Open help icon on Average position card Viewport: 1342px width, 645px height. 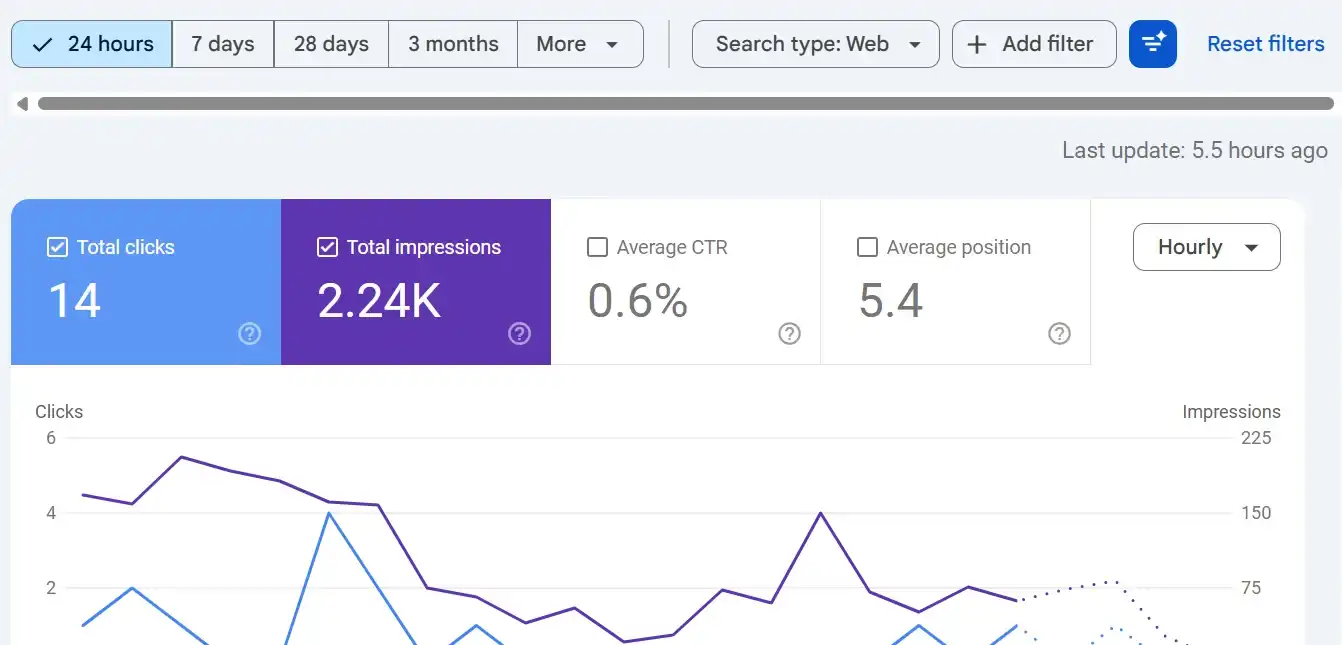pos(1060,334)
